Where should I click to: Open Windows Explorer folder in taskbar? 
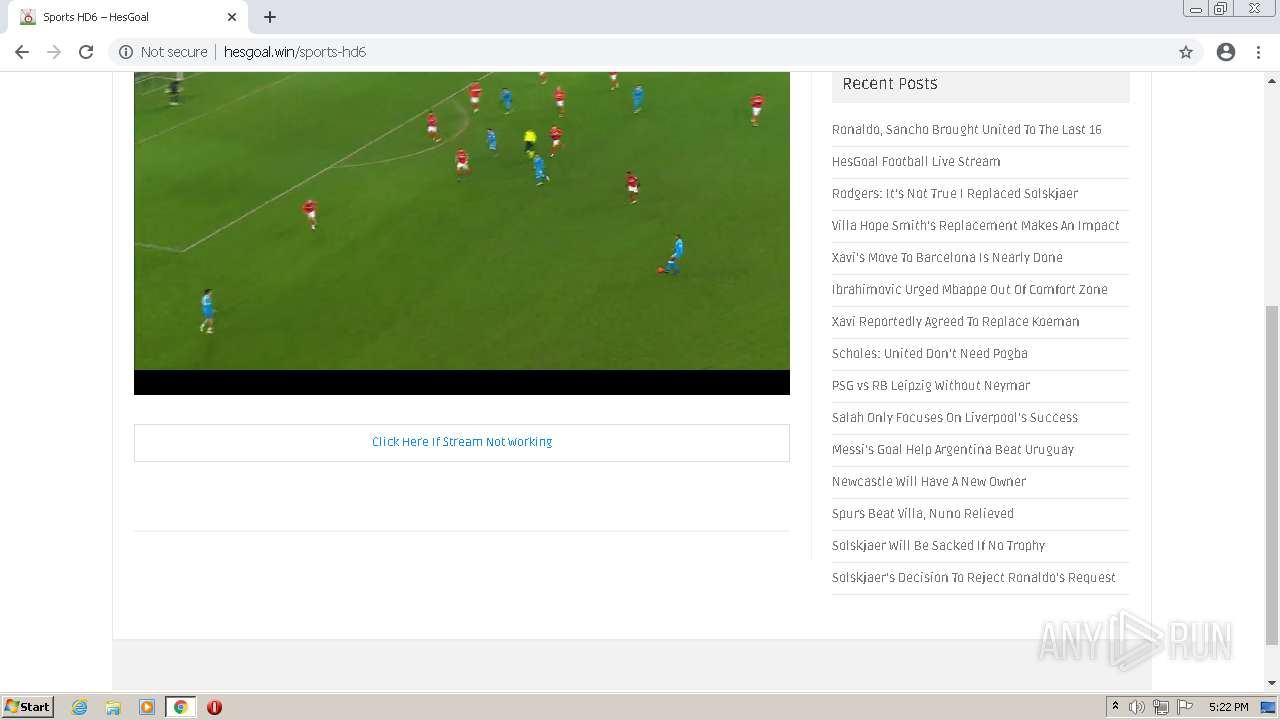113,707
